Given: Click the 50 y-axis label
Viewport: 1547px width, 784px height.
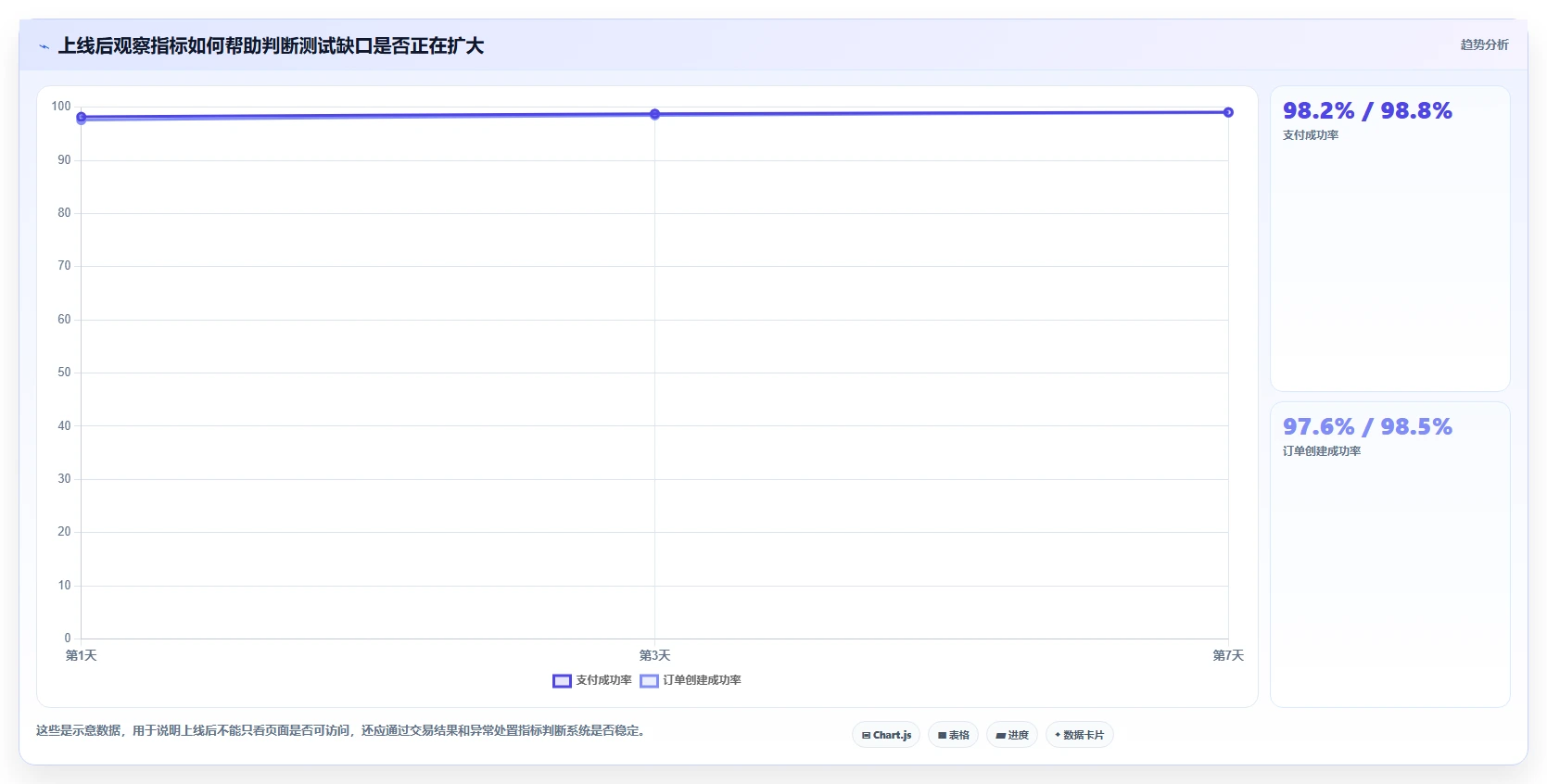Looking at the screenshot, I should [x=64, y=373].
